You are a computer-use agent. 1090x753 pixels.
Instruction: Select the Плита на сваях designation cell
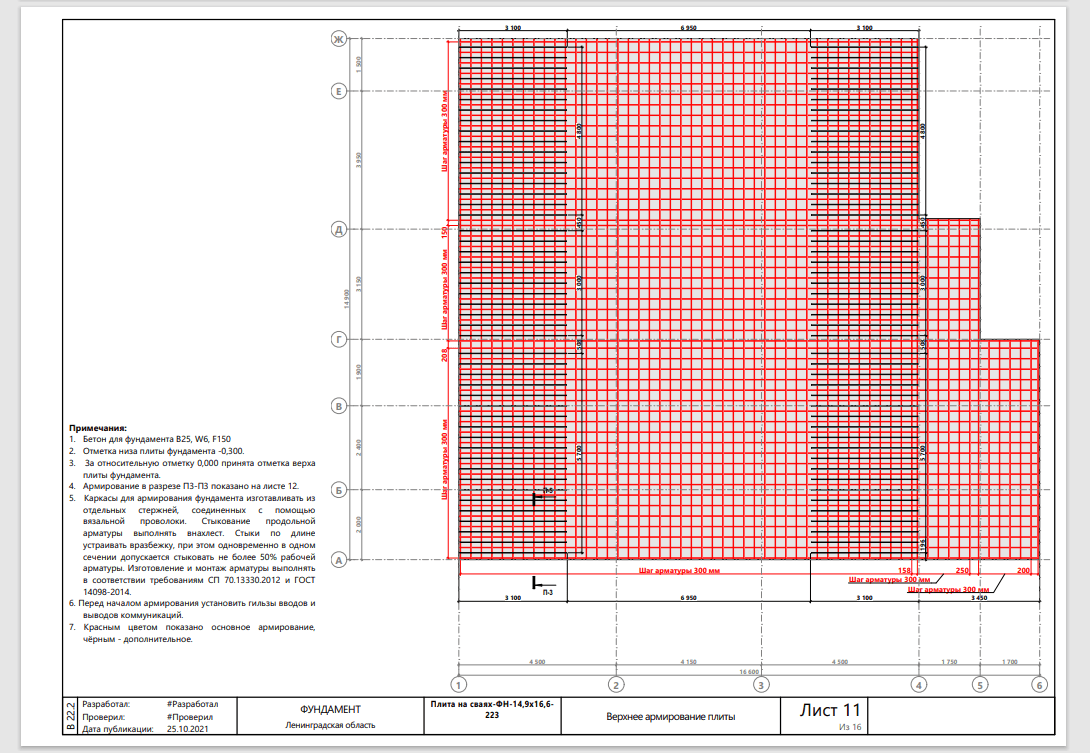492,715
